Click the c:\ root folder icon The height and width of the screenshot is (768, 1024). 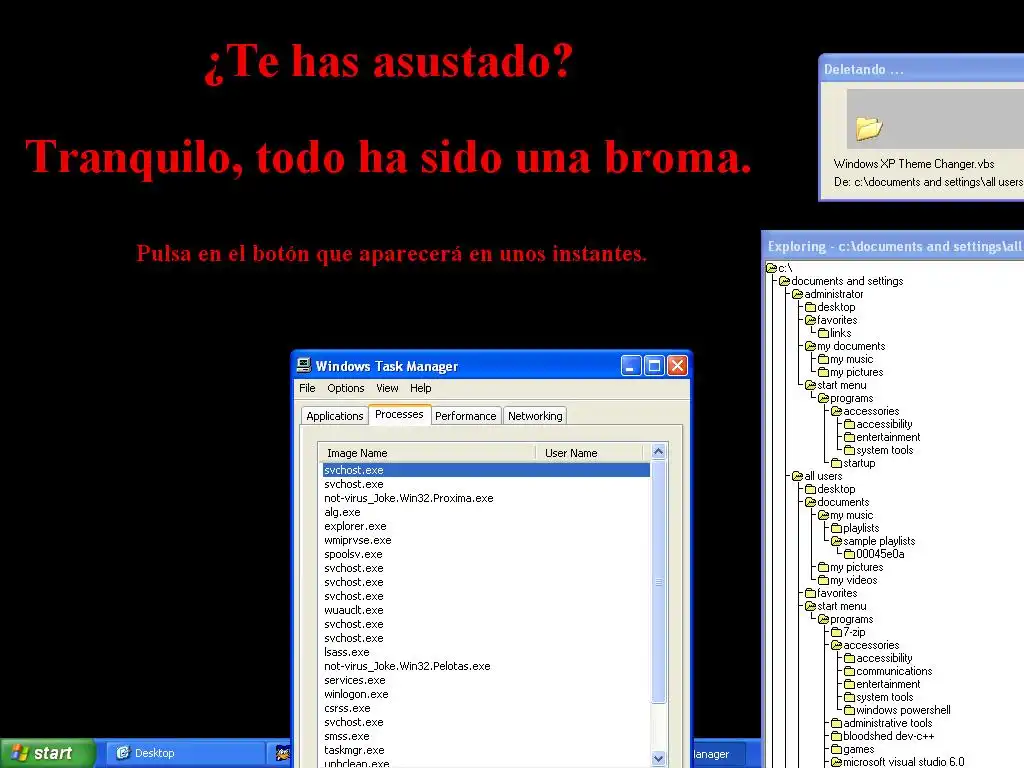pos(771,268)
